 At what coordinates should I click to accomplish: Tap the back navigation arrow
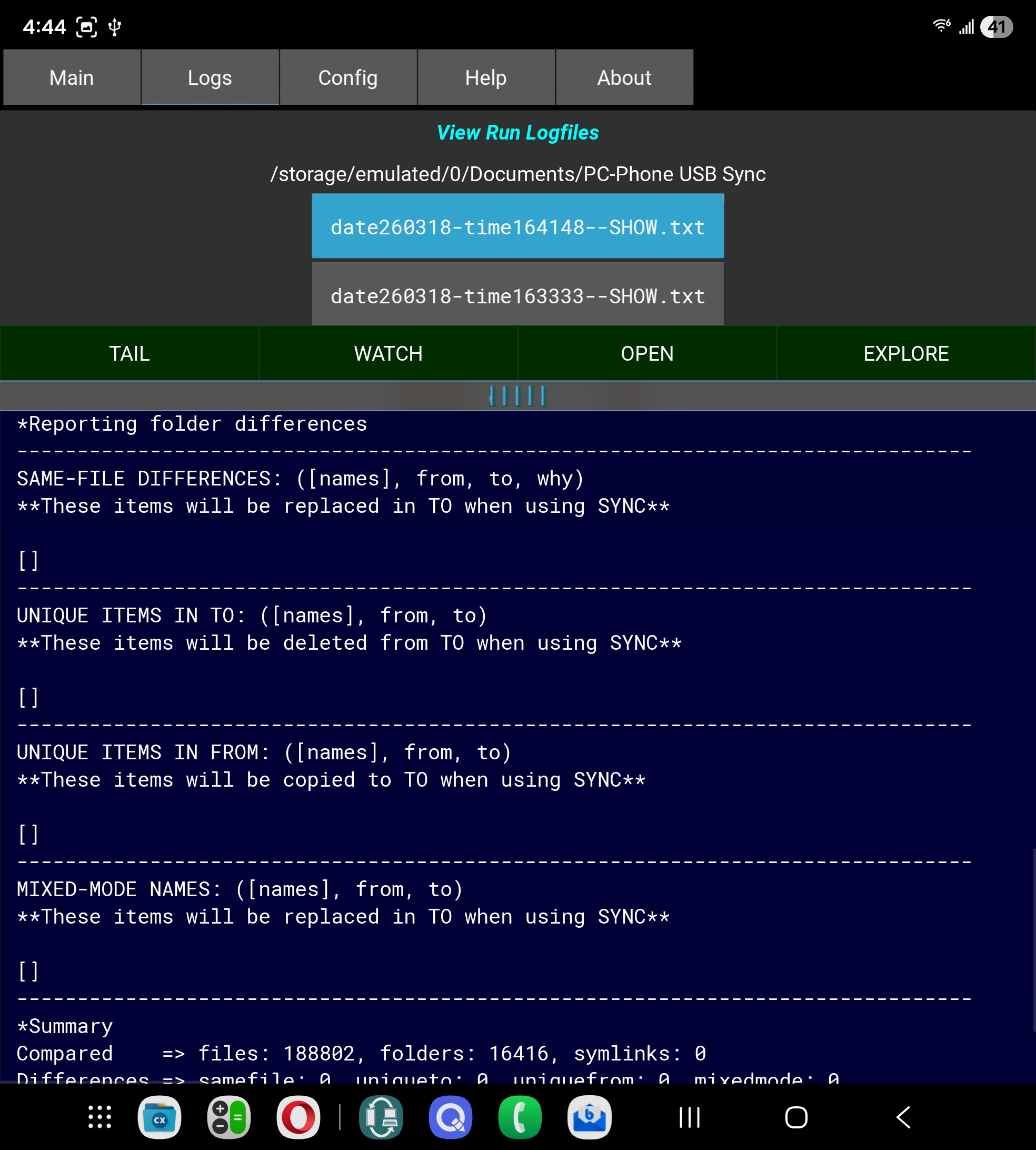point(903,1117)
